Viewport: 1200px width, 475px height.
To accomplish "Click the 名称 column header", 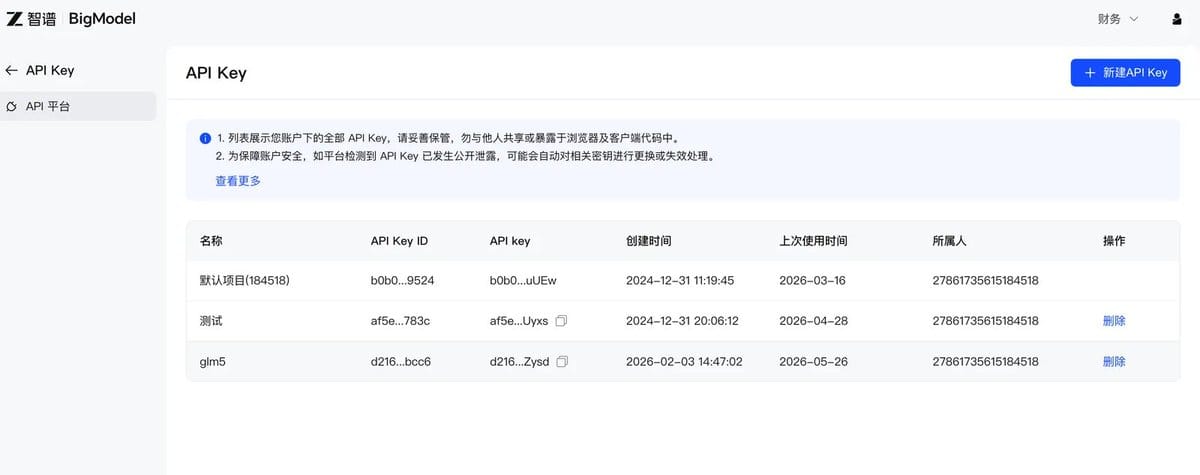I will tap(211, 241).
